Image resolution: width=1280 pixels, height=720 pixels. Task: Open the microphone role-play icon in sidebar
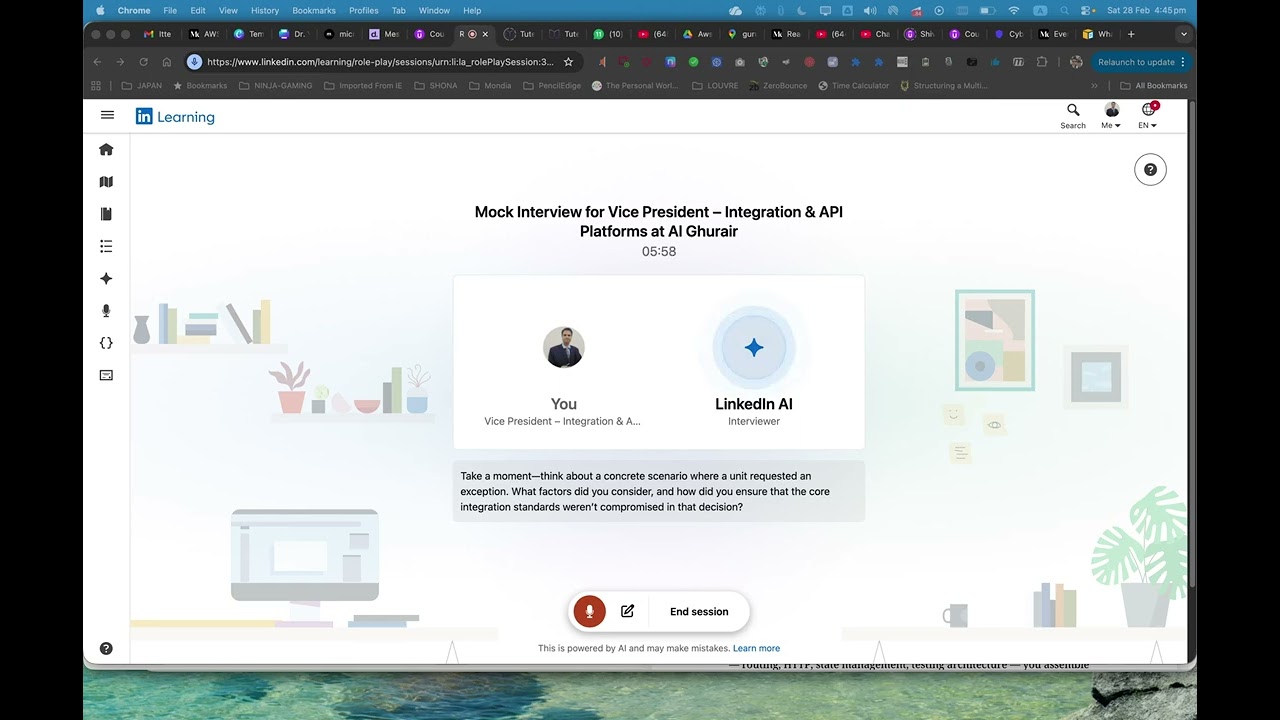[x=106, y=311]
